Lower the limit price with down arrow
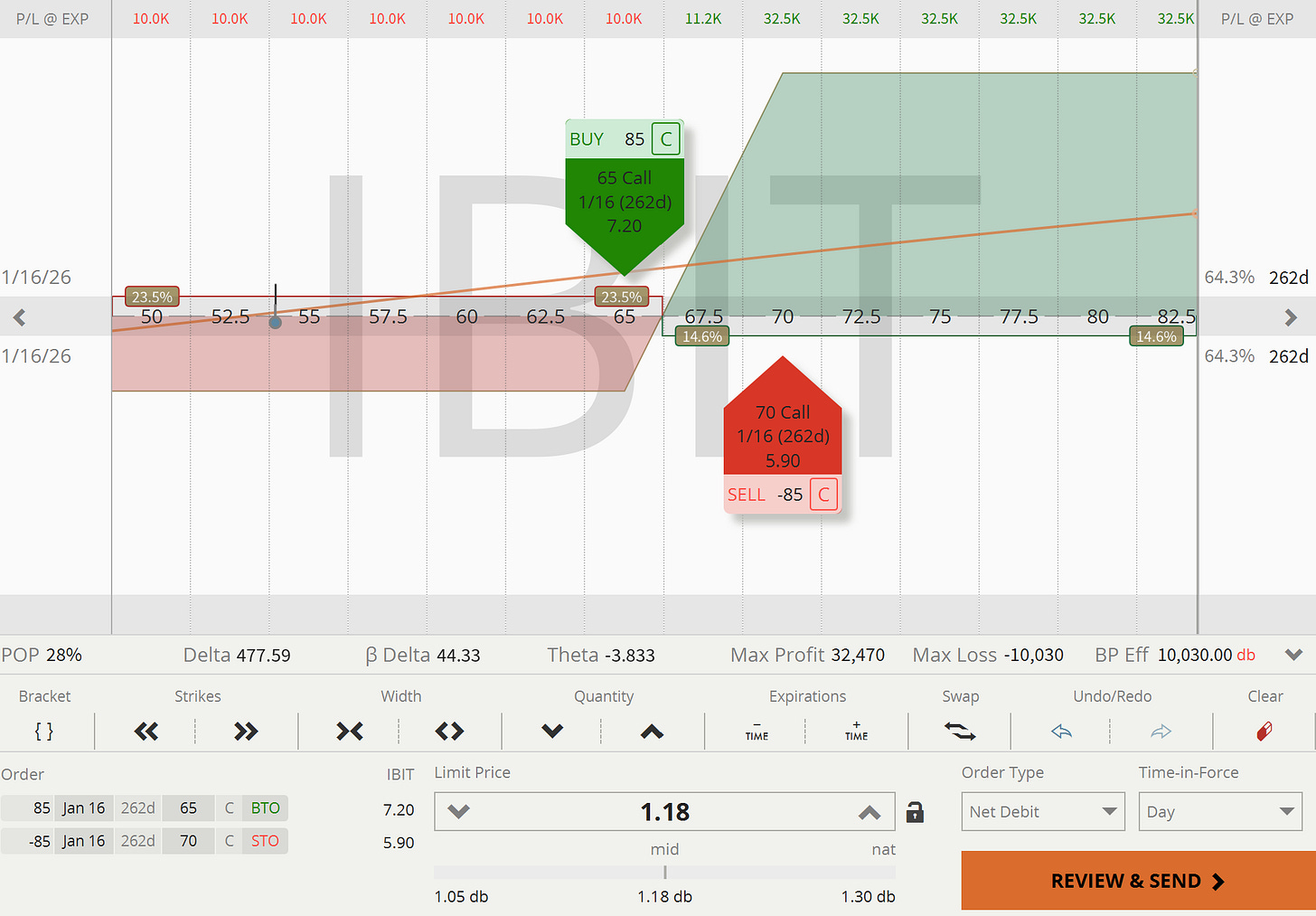This screenshot has width=1316, height=916. tap(458, 812)
